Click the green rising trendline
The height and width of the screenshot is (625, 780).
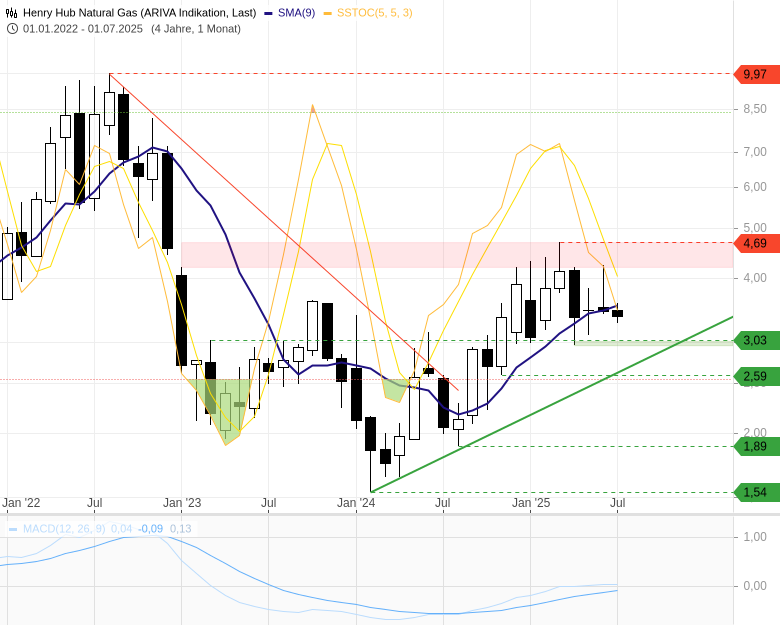pos(552,404)
